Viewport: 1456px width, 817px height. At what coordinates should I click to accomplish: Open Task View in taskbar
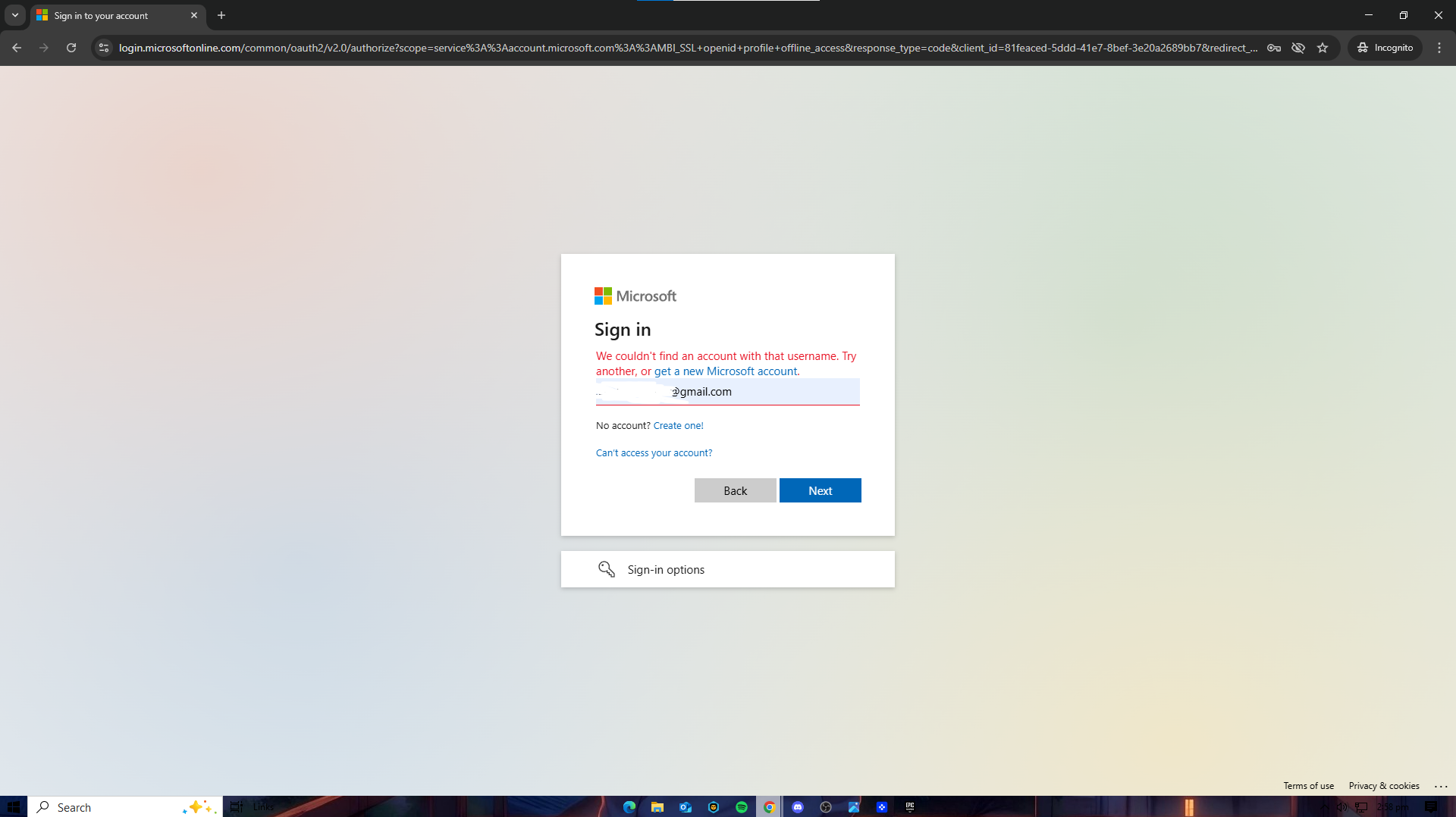237,807
